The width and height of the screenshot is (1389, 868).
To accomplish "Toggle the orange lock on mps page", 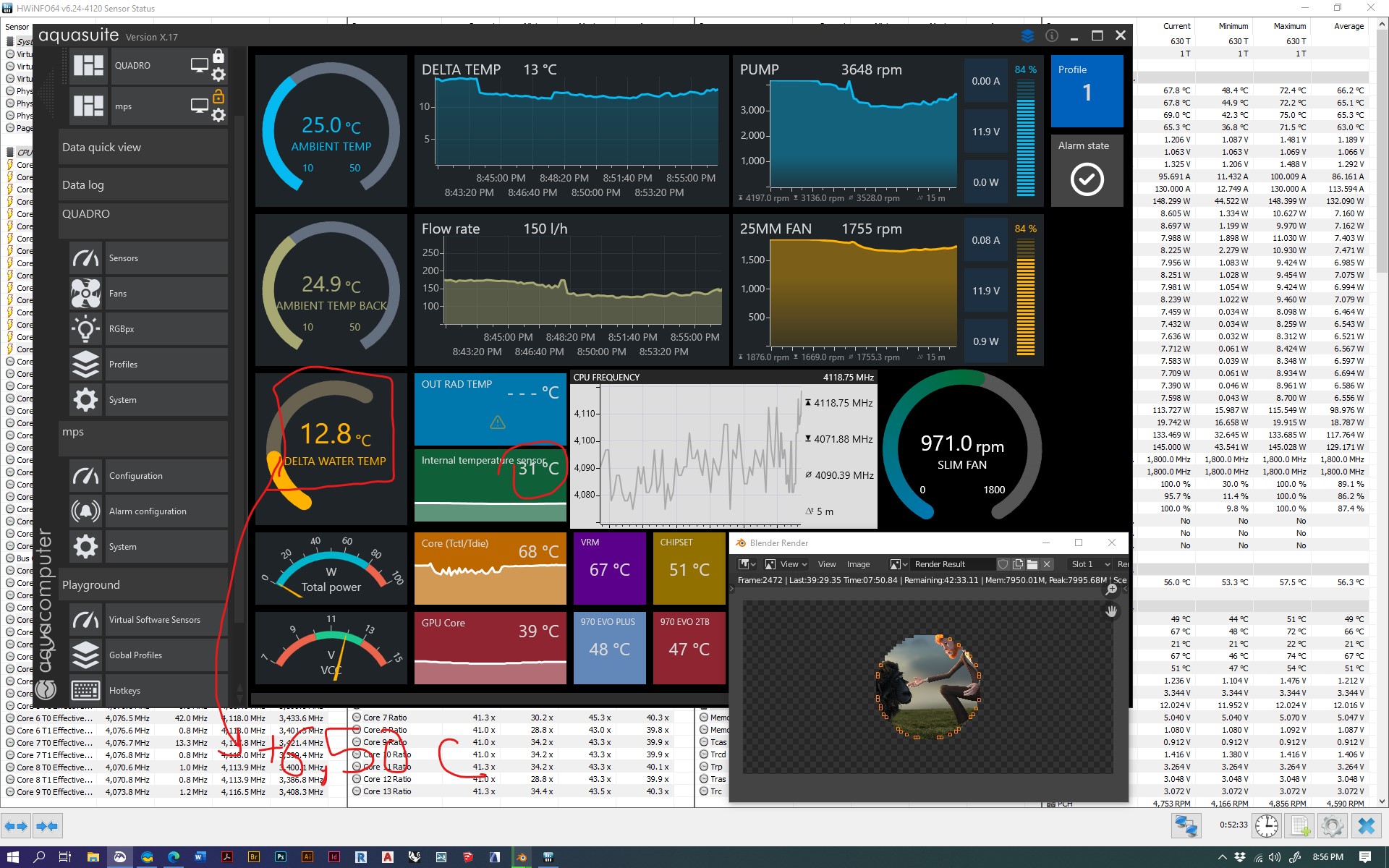I will [x=218, y=97].
